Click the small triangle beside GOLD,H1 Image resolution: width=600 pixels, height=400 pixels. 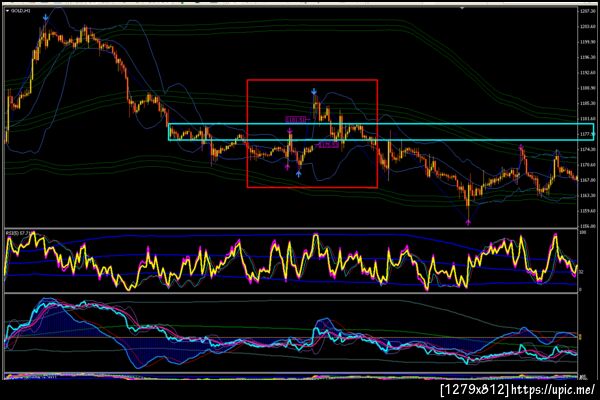point(8,11)
